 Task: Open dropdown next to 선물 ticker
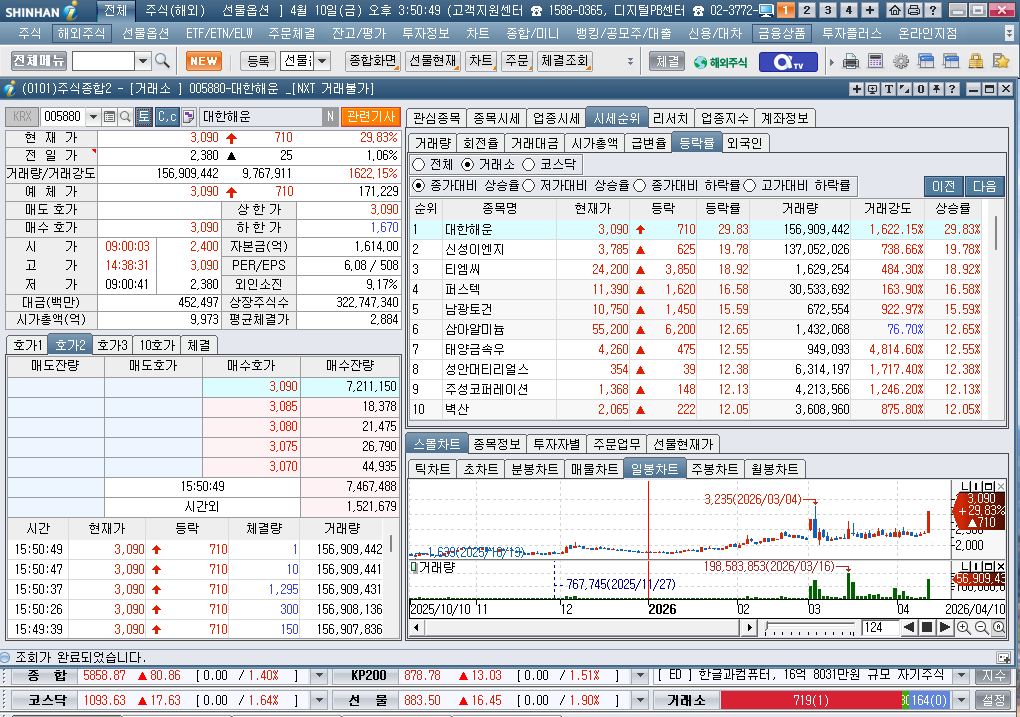[640, 701]
